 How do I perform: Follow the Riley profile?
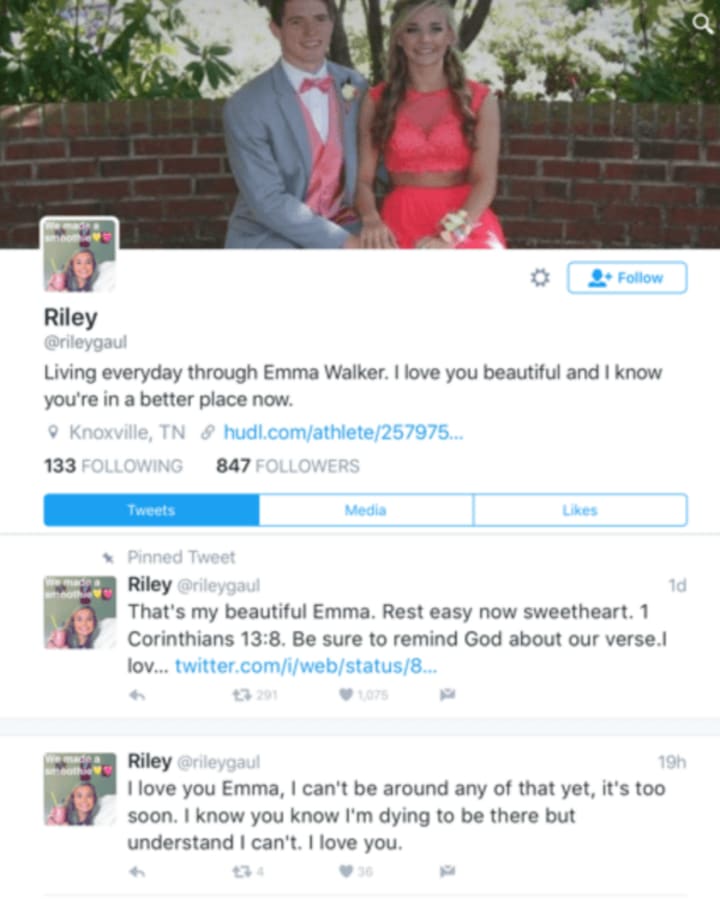[x=627, y=278]
